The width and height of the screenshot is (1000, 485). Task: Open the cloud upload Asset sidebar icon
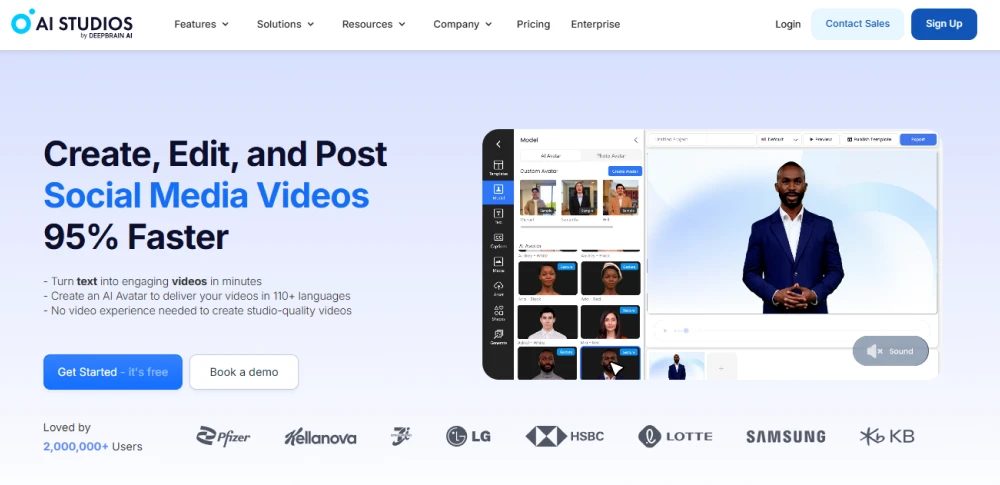pos(498,289)
